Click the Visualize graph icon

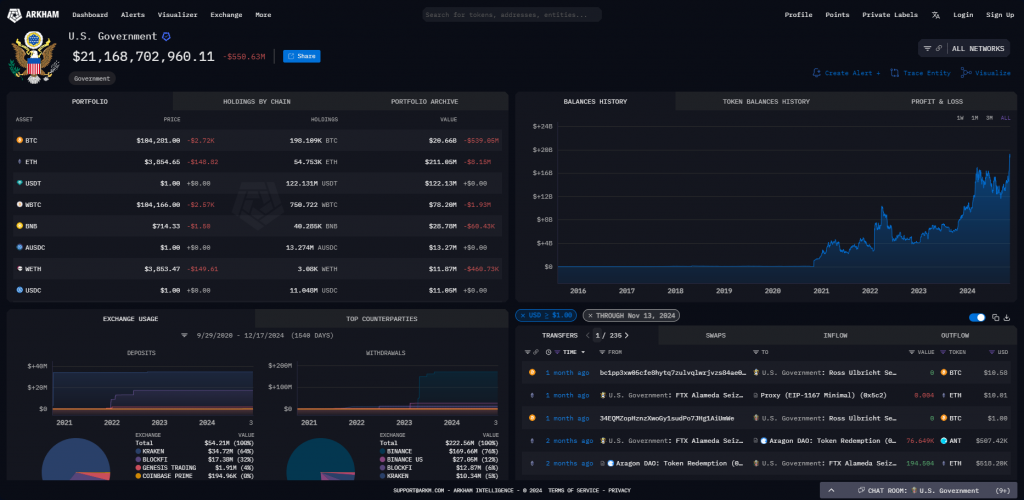pyautogui.click(x=965, y=73)
